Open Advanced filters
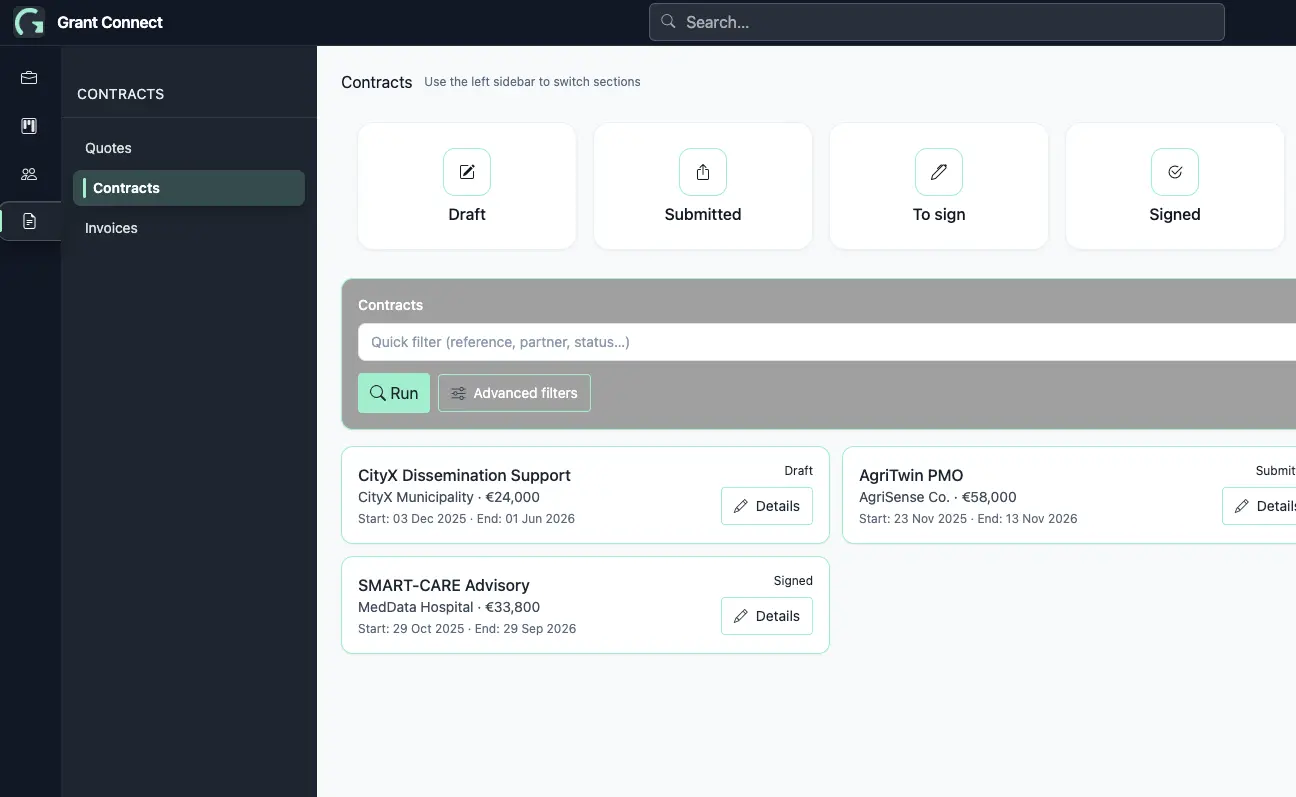Screen dimensions: 1296x797 514,393
